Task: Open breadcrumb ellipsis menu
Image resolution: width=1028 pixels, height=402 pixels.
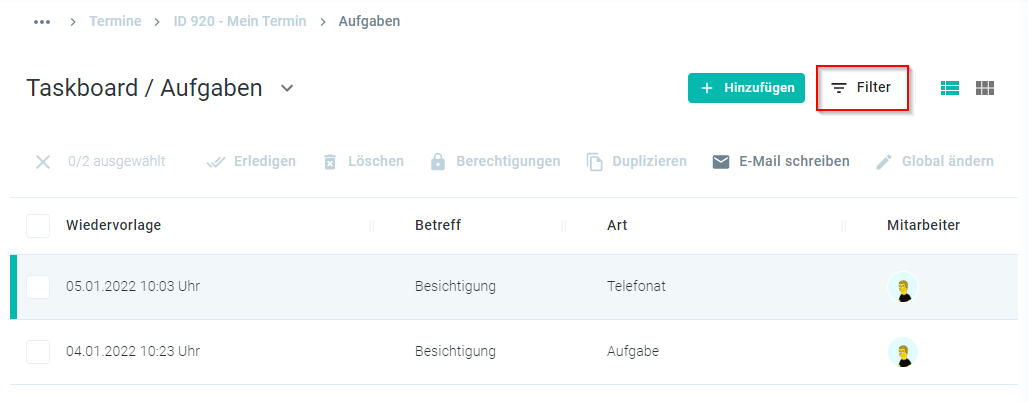Action: [42, 22]
